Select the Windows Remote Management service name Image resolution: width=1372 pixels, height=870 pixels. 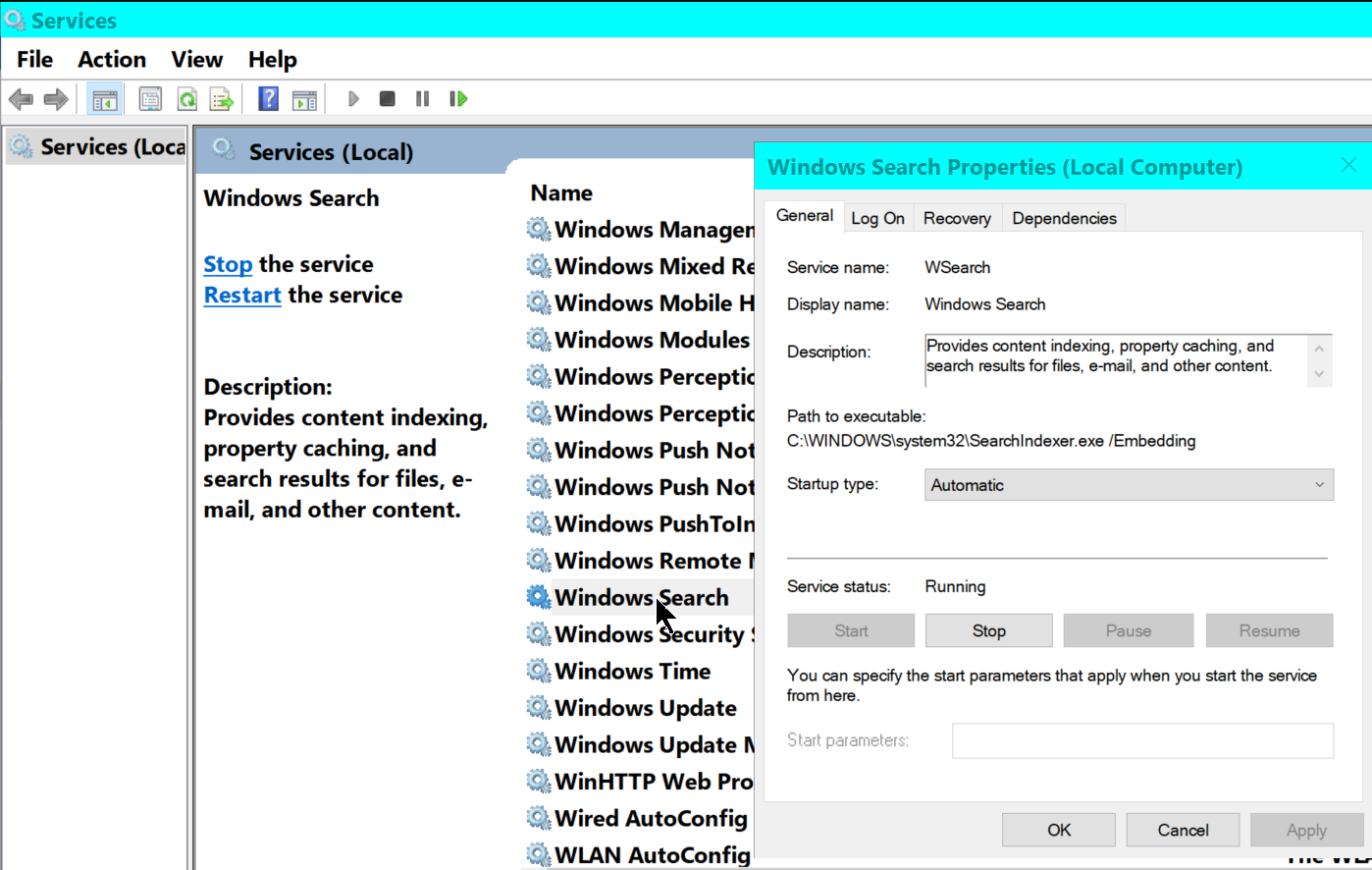pos(655,561)
